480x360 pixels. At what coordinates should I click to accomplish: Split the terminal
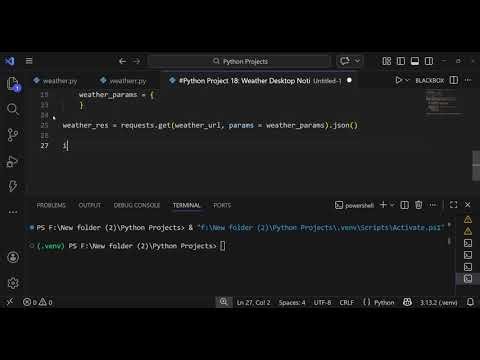tap(404, 205)
